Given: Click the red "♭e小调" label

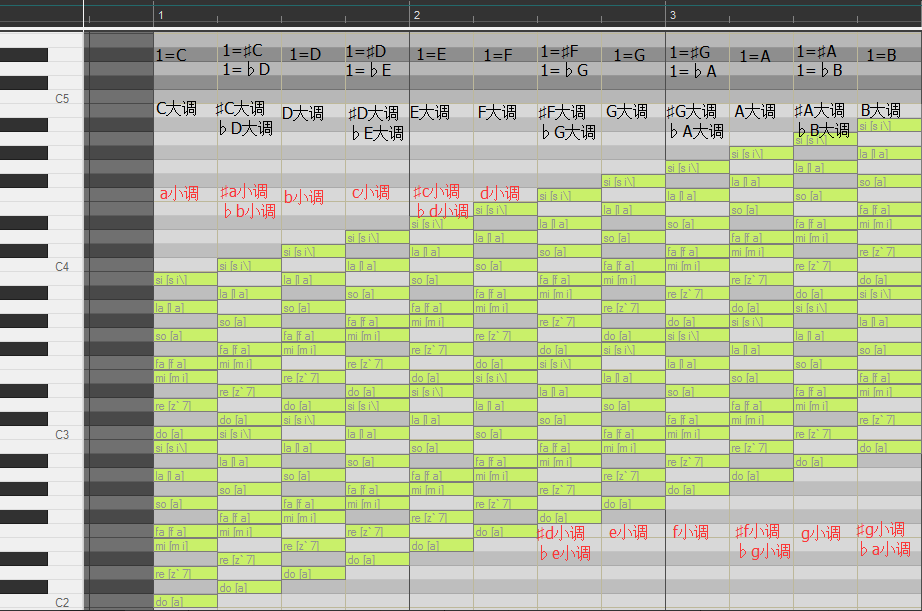Looking at the screenshot, I should [x=566, y=553].
